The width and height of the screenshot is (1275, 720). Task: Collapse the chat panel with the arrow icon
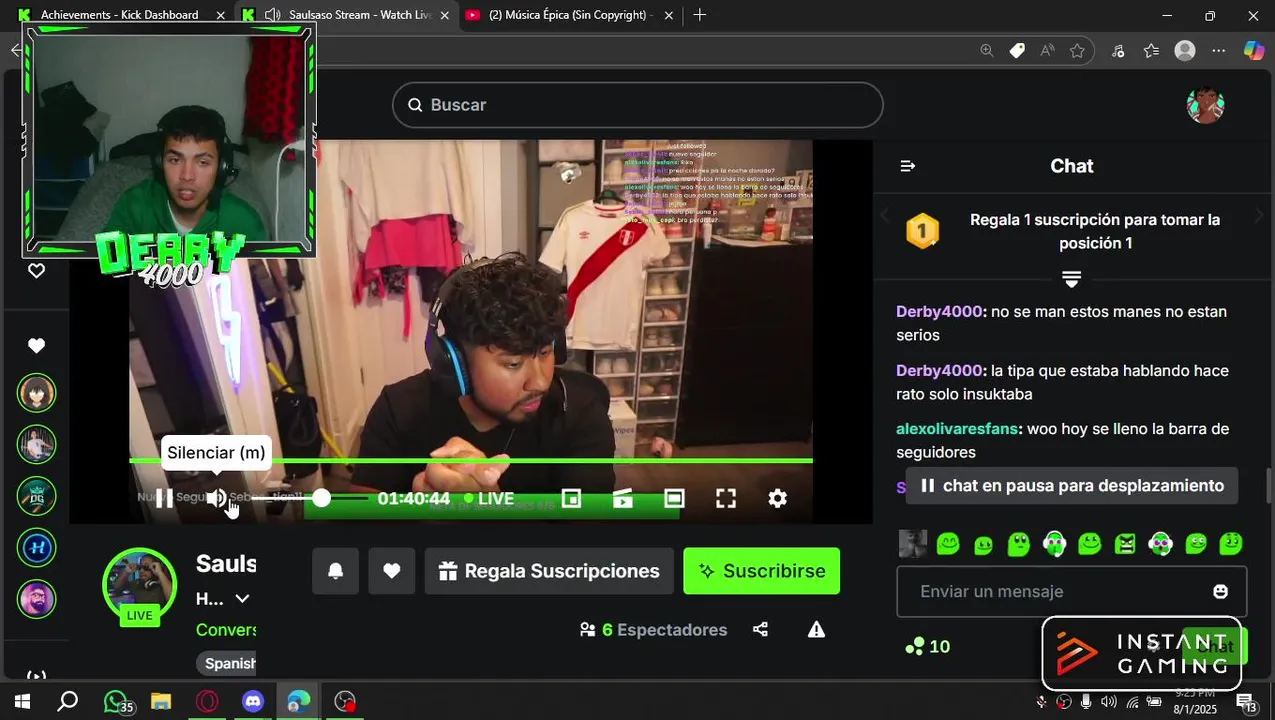pos(908,166)
